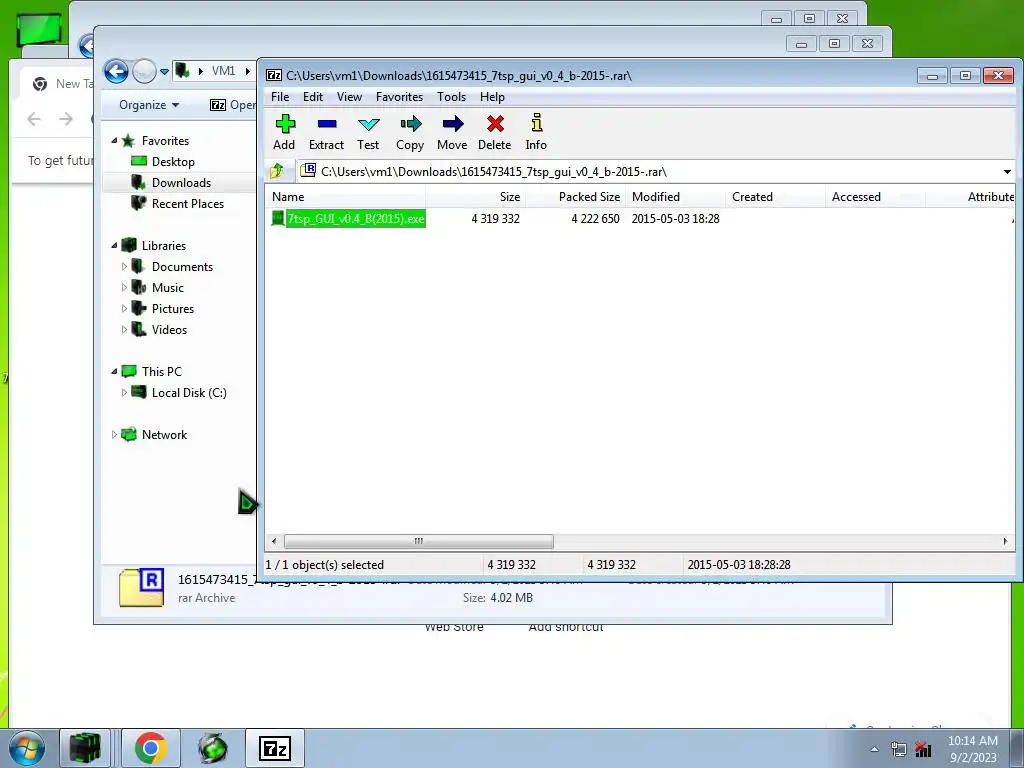Sort by the Name column header
Viewport: 1024px width, 768px height.
pyautogui.click(x=346, y=197)
